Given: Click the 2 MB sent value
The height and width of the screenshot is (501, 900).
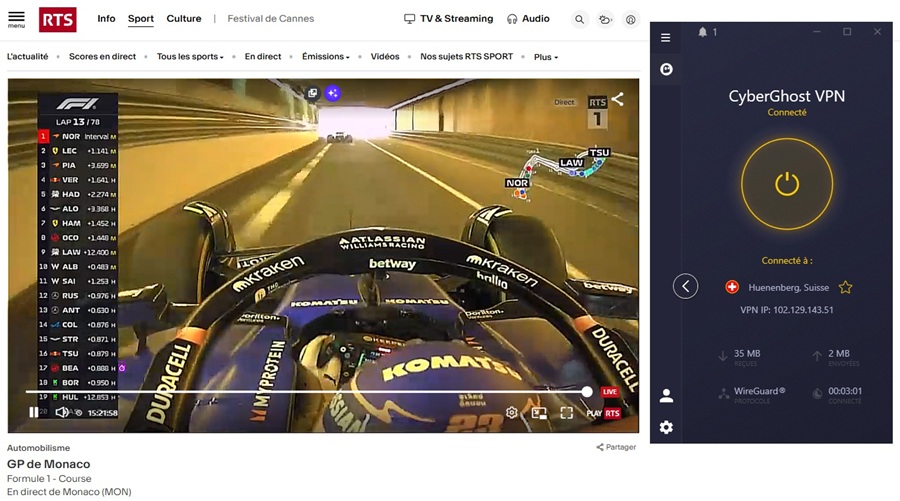Looking at the screenshot, I should click(x=839, y=354).
